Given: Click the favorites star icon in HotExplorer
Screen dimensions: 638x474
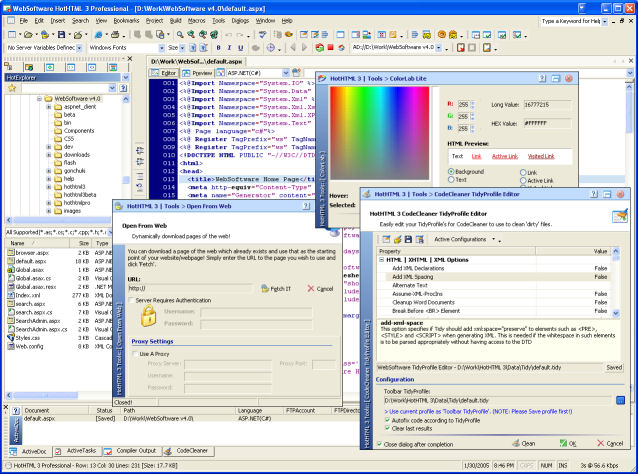Looking at the screenshot, I should click(12, 88).
